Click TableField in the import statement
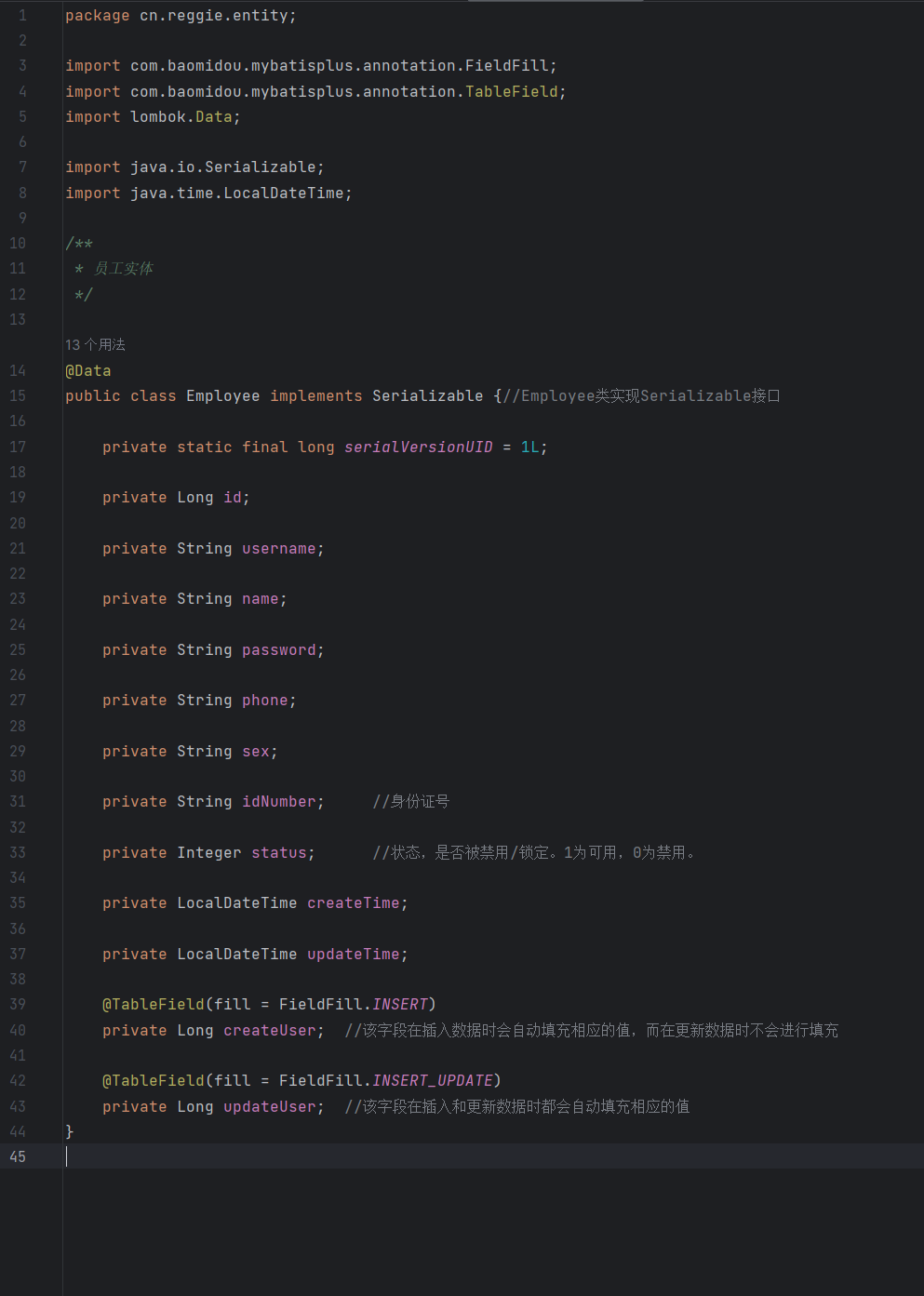 pyautogui.click(x=512, y=91)
